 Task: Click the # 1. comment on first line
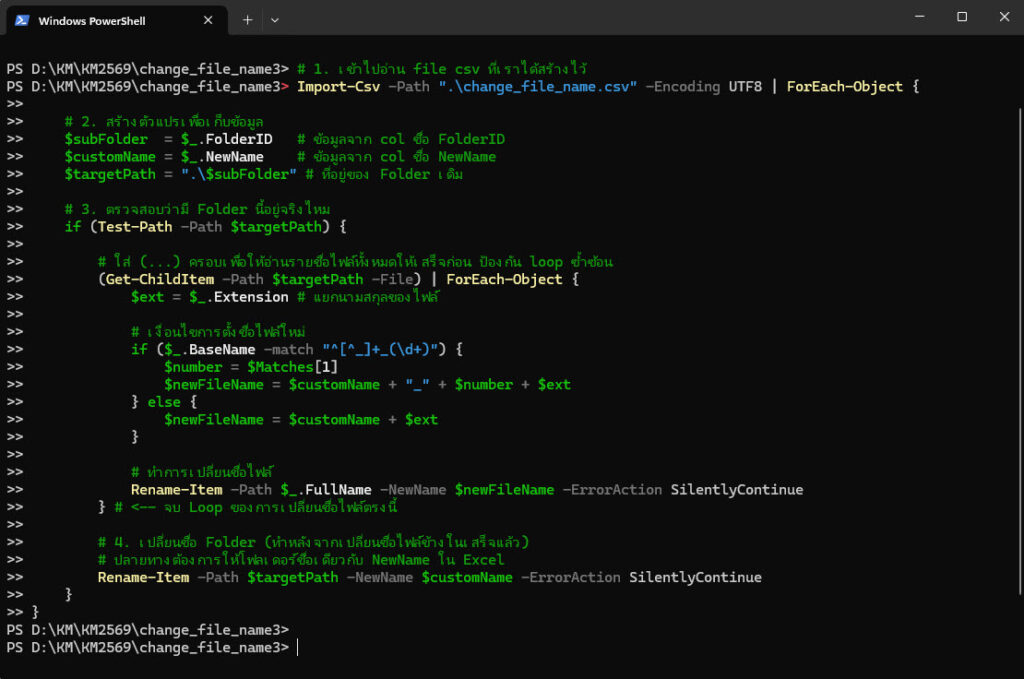(442, 69)
